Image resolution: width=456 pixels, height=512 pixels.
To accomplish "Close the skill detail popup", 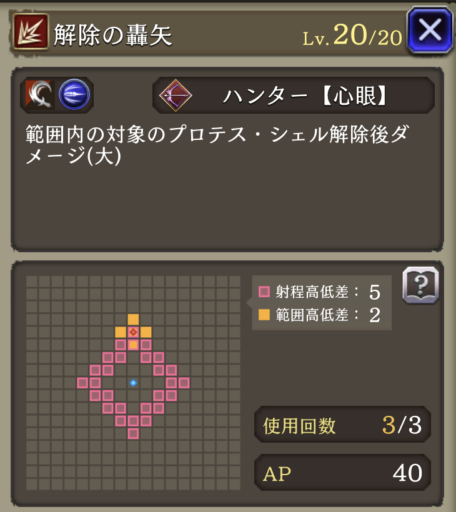I will click(430, 30).
